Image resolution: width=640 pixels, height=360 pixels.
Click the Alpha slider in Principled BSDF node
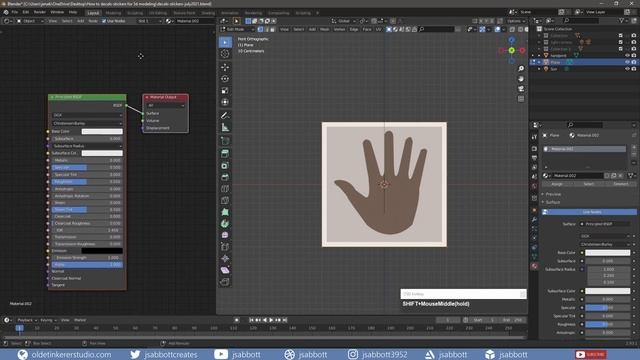coord(87,265)
